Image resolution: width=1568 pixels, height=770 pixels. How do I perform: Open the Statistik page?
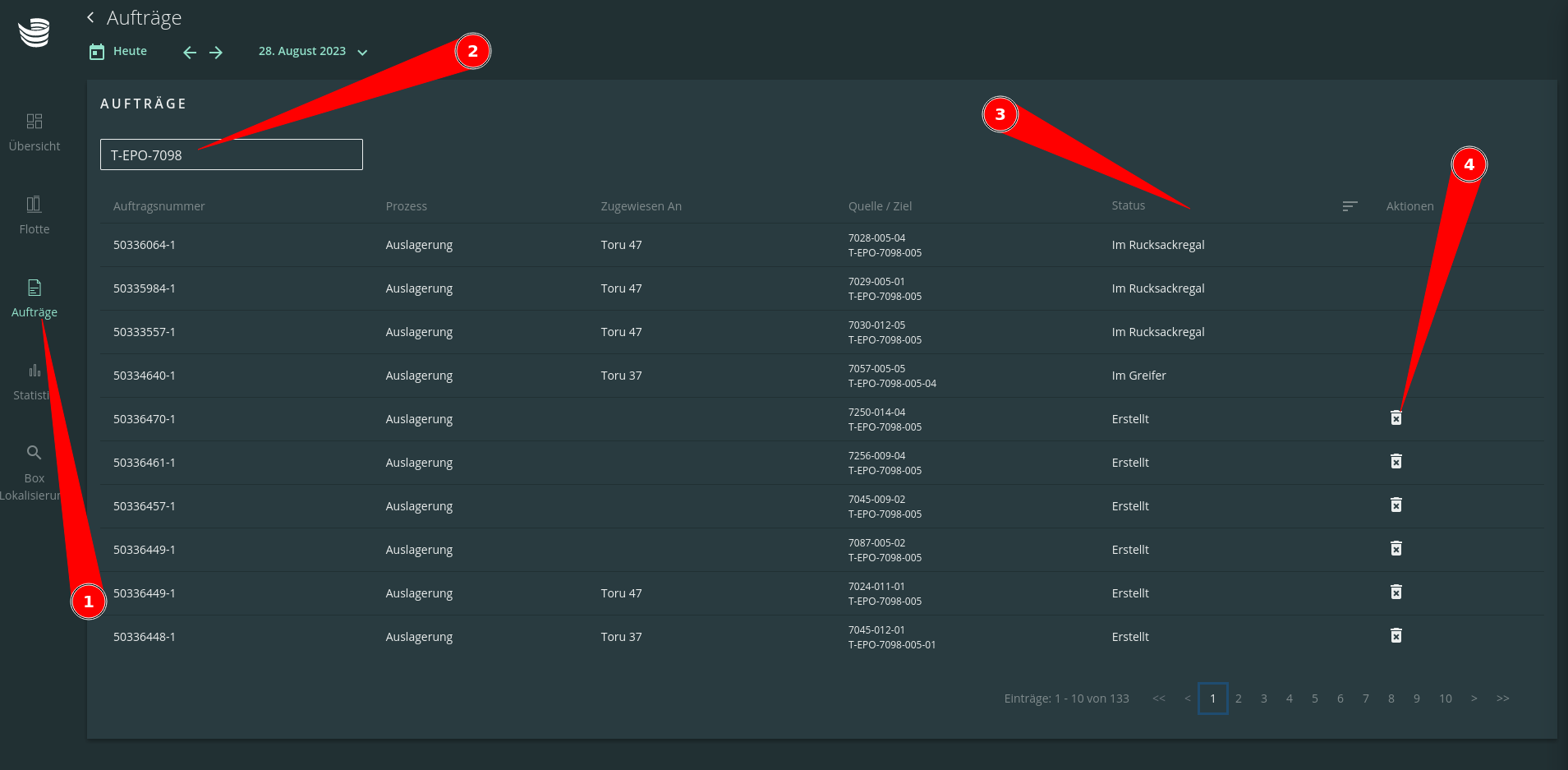[x=33, y=381]
